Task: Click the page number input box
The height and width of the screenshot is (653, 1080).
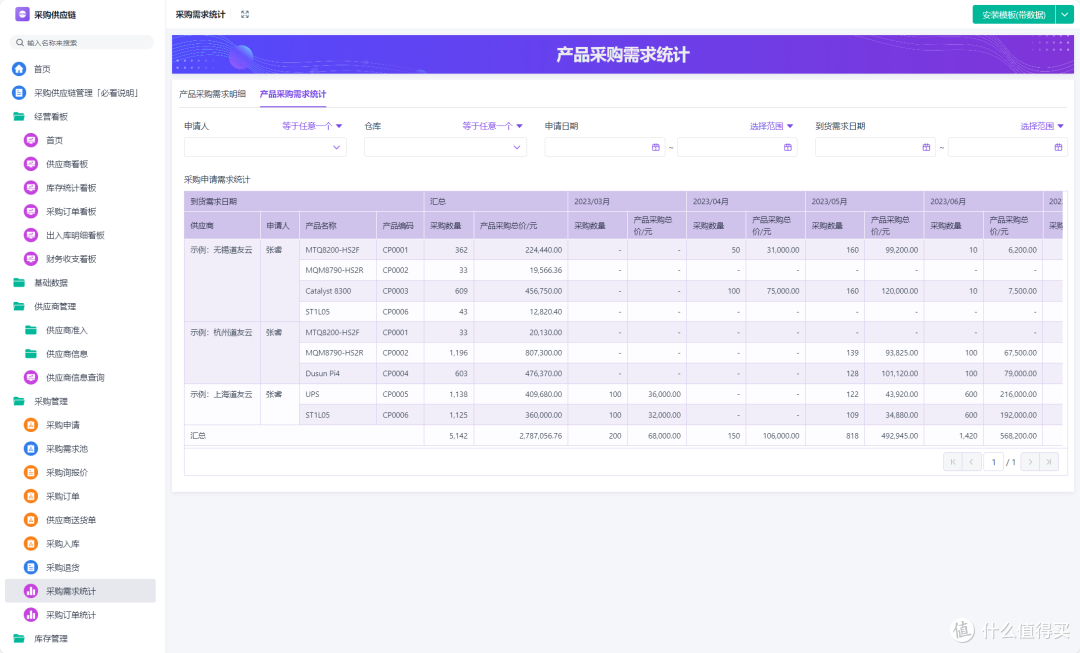Action: (x=993, y=462)
